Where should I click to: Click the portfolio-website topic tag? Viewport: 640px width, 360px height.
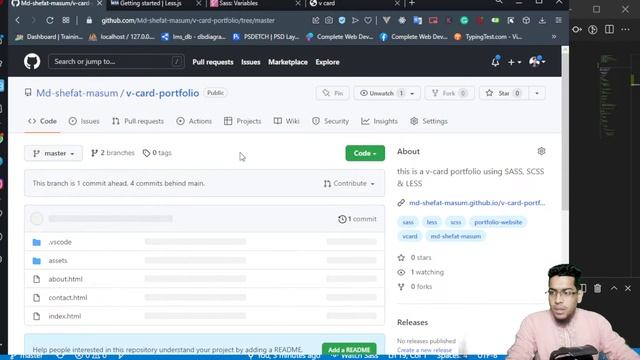click(498, 222)
